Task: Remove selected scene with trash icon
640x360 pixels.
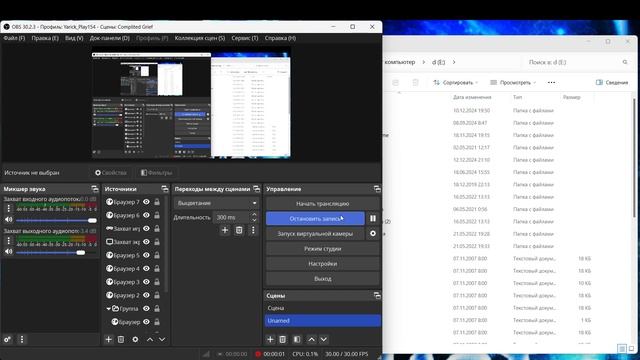Action: pyautogui.click(x=282, y=339)
